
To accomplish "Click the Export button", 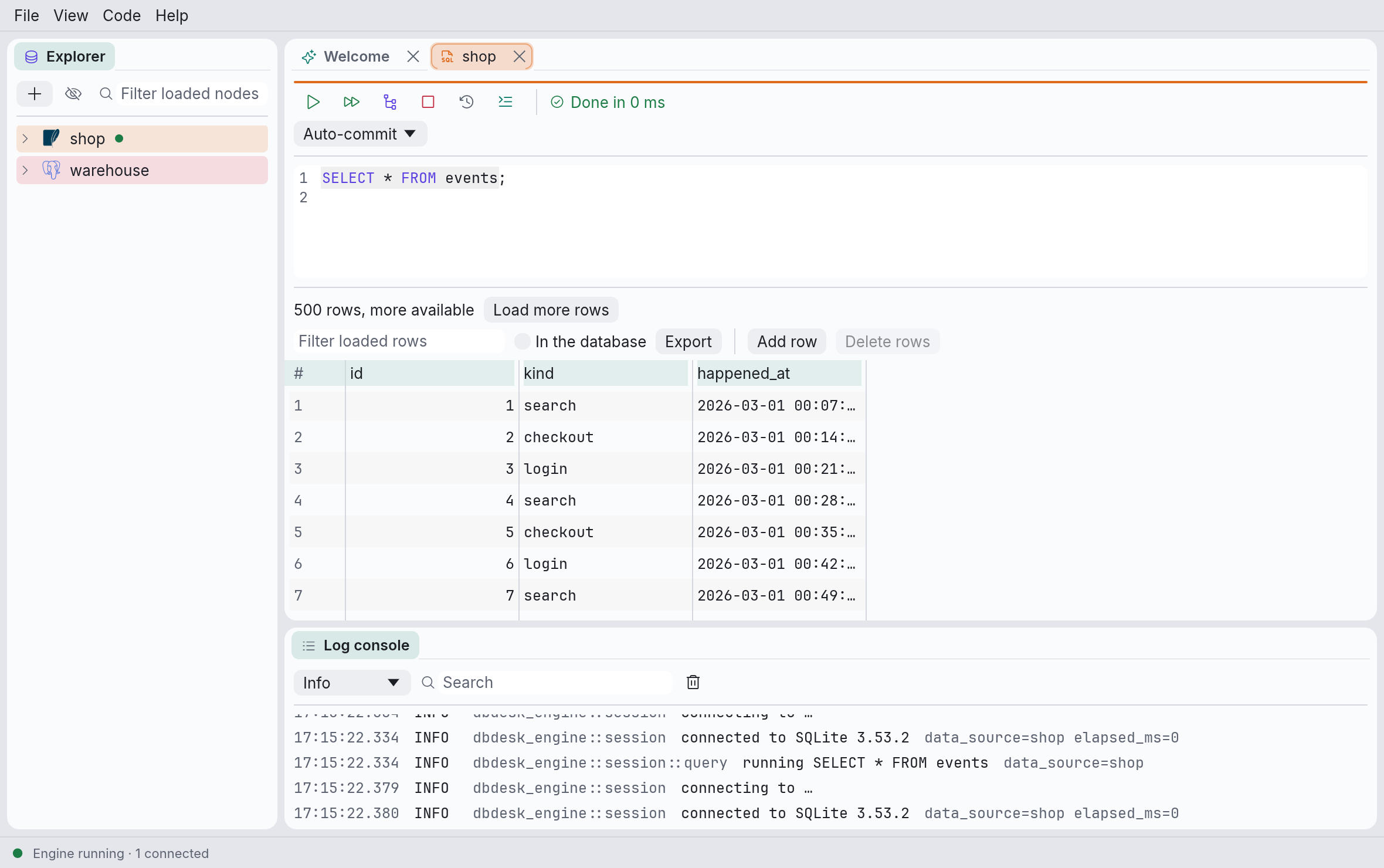I will pyautogui.click(x=688, y=341).
